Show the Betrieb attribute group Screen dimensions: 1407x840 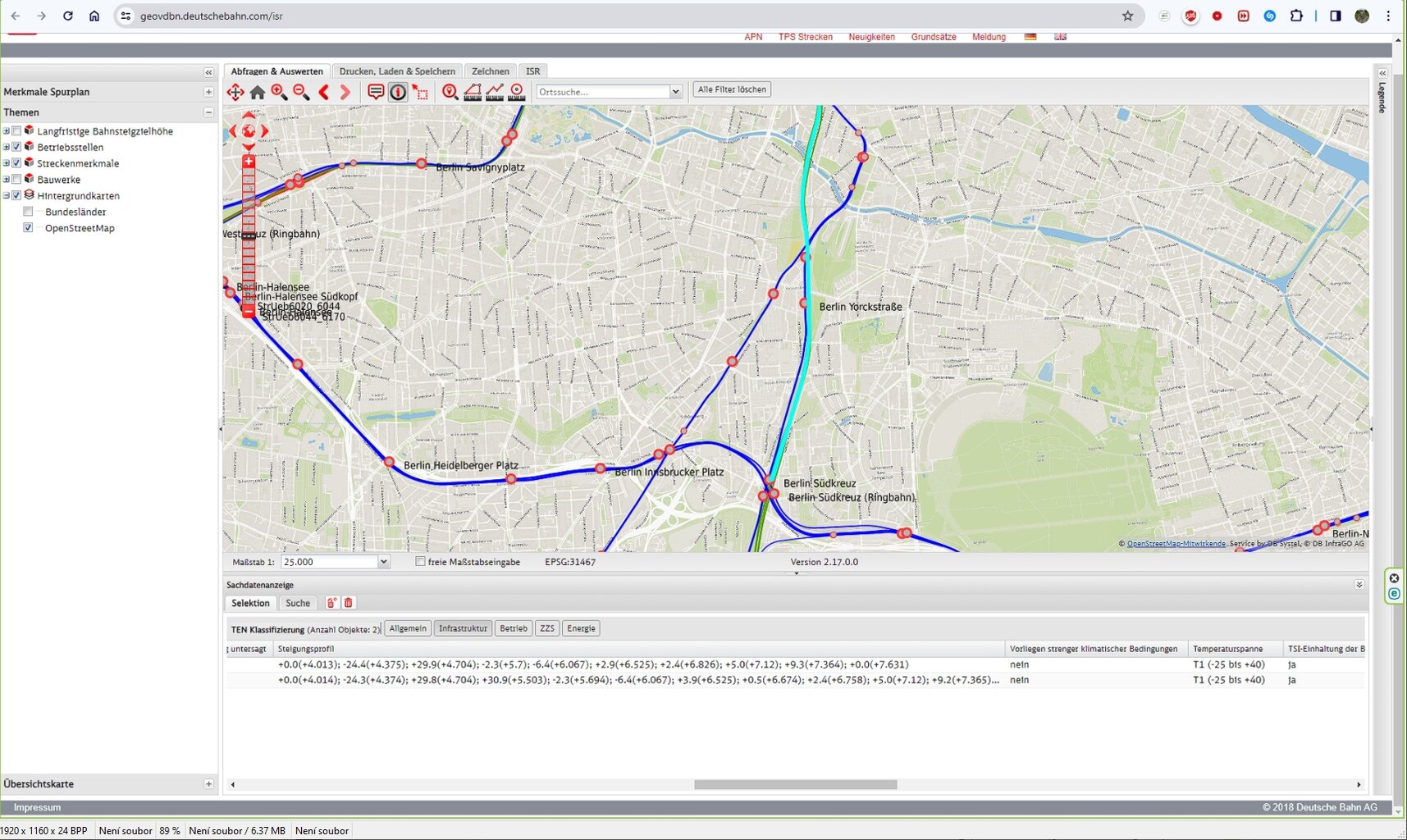point(514,628)
